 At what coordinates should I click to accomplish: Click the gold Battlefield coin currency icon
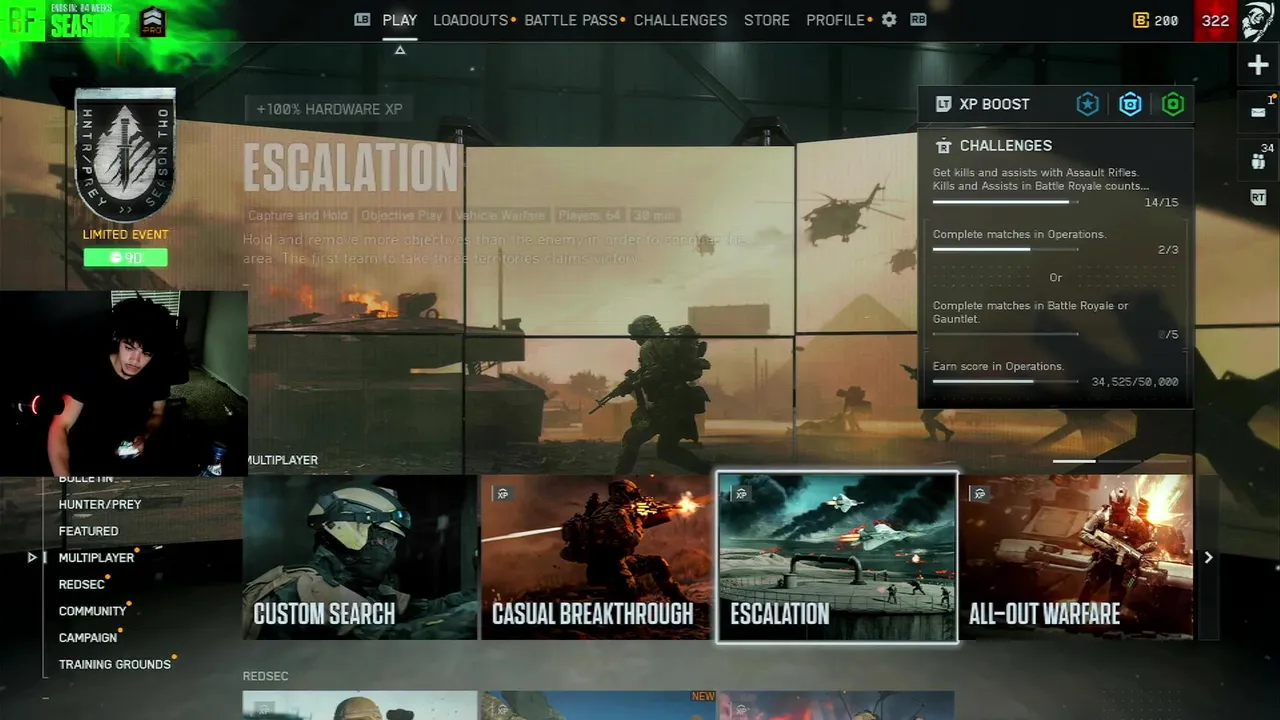point(1140,20)
